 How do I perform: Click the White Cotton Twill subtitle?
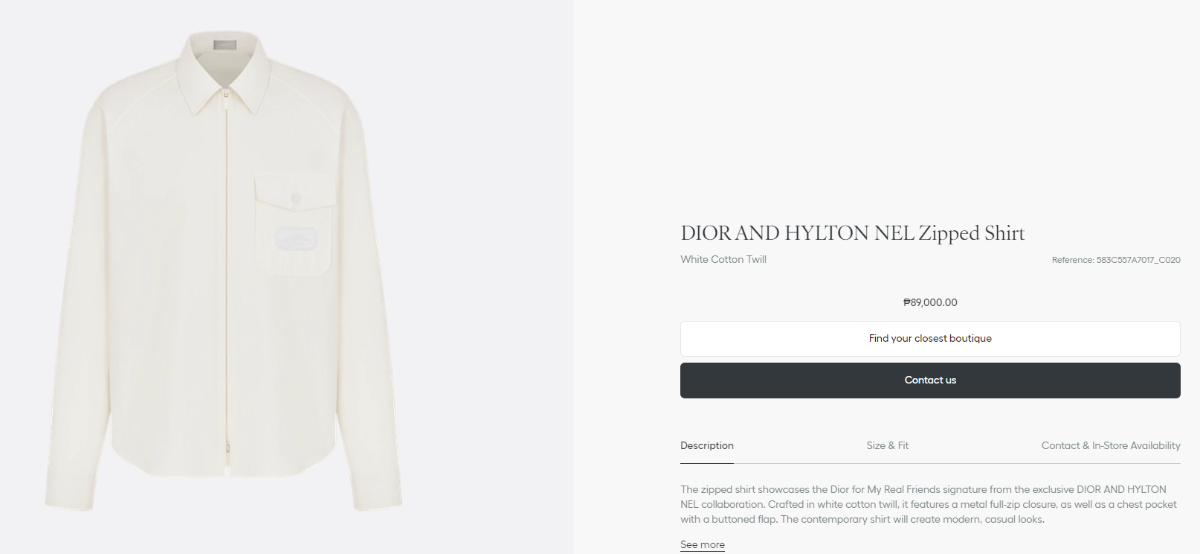tap(723, 260)
